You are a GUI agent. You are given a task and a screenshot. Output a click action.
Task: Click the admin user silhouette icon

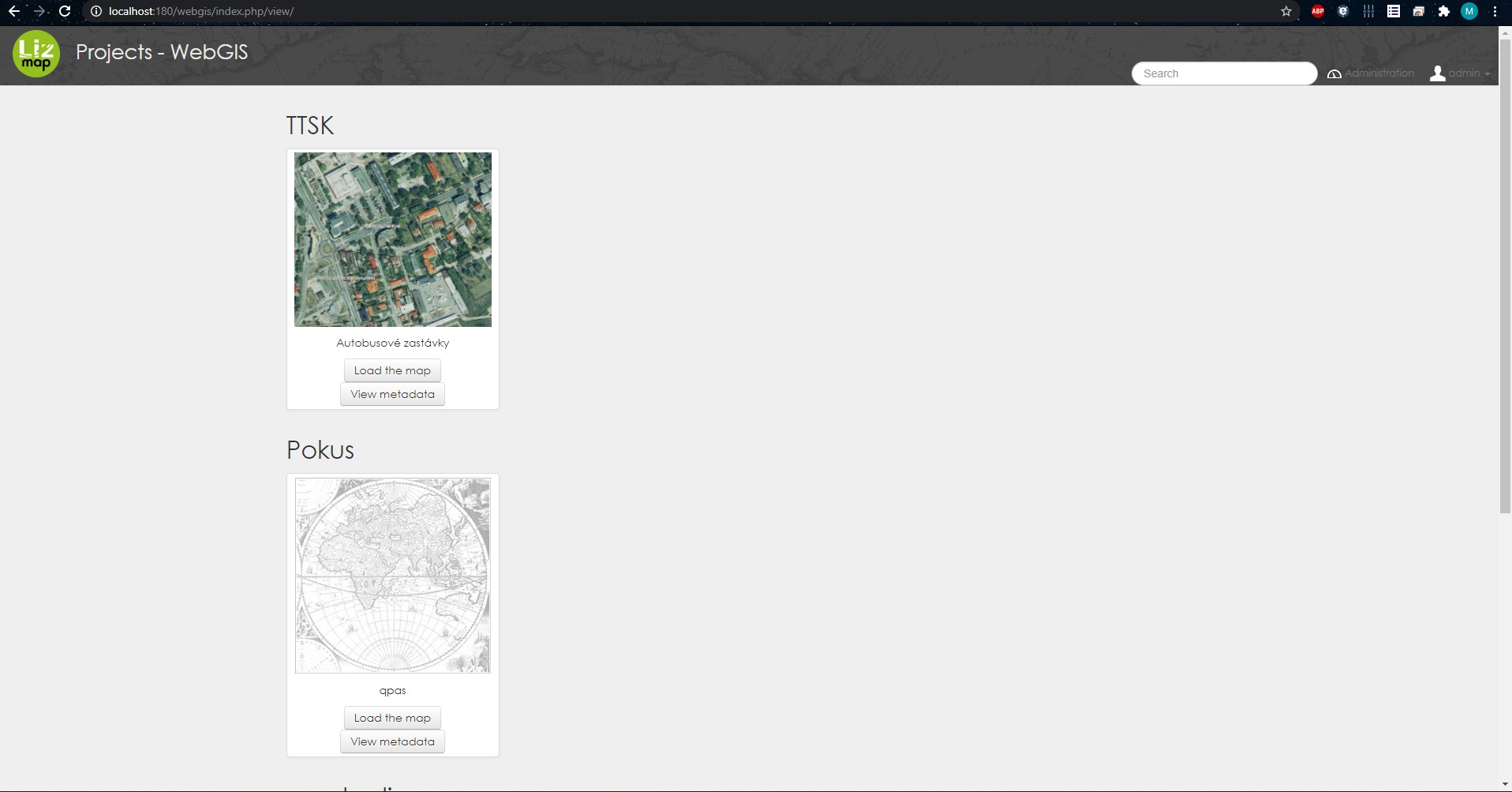pyautogui.click(x=1437, y=73)
